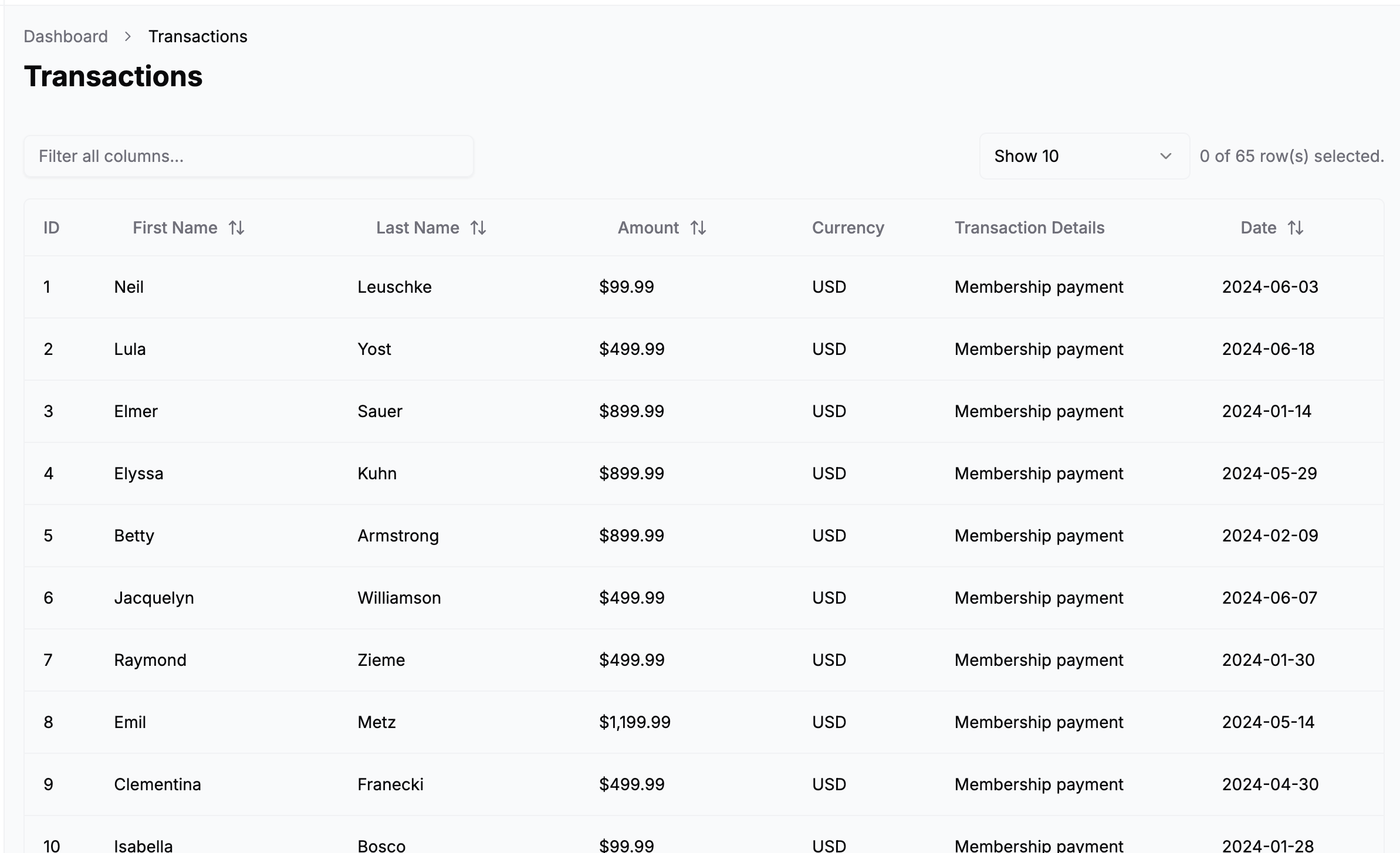Click the Date sort arrows icon
Viewport: 1400px width, 853px height.
[1296, 228]
